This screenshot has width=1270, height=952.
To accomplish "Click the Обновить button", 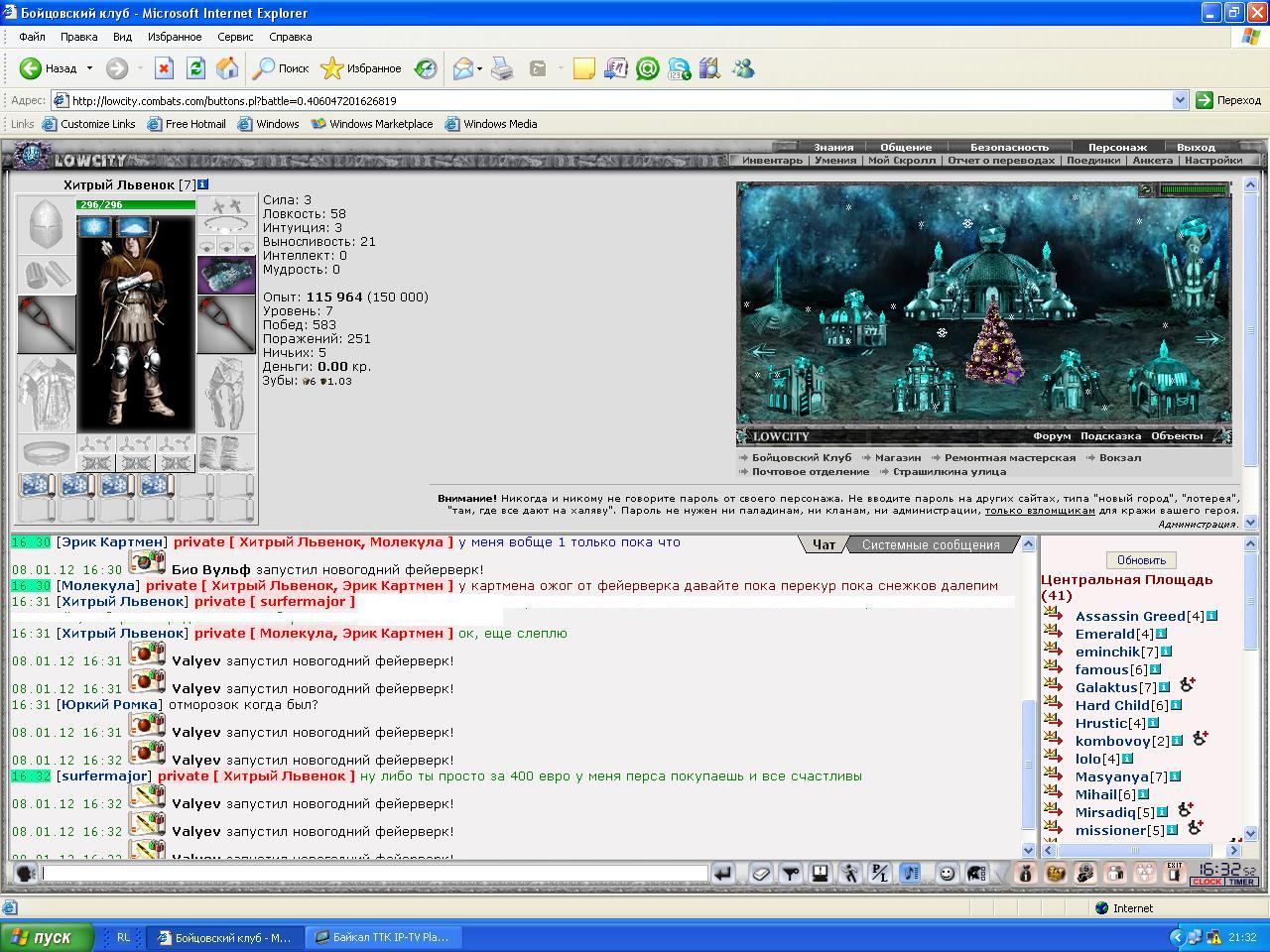I will (1141, 560).
